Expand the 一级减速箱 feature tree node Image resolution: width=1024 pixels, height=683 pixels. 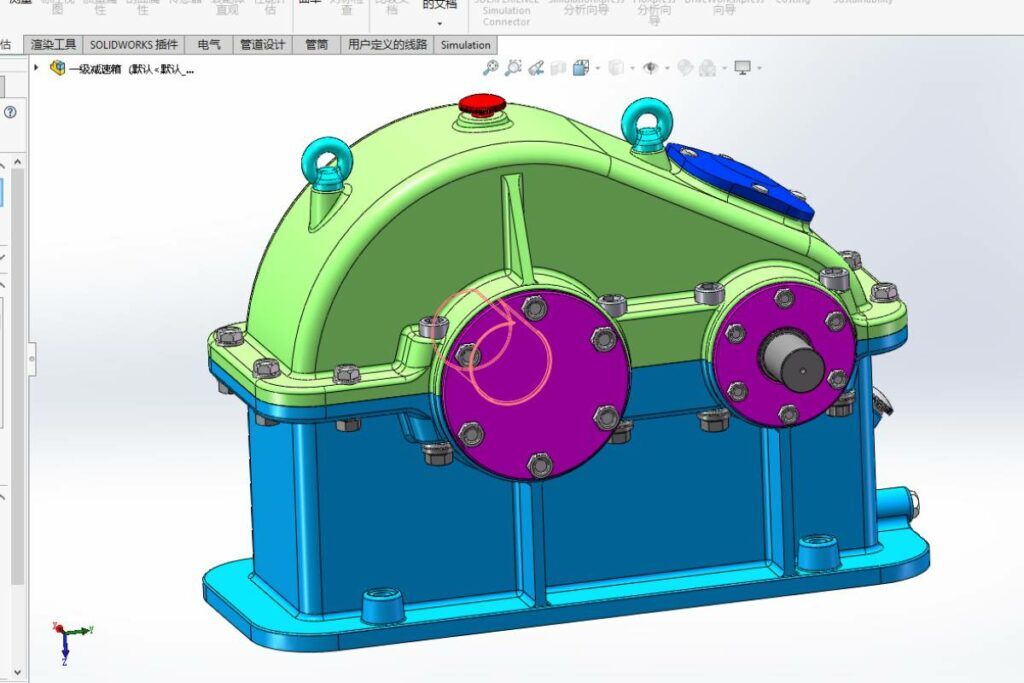tap(37, 68)
